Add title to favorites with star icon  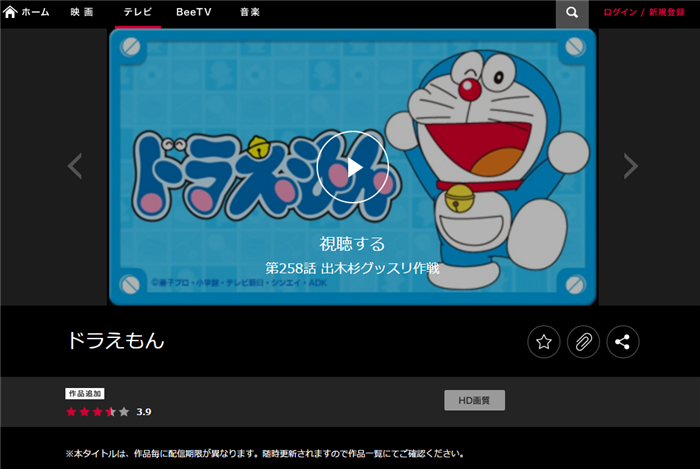[543, 342]
